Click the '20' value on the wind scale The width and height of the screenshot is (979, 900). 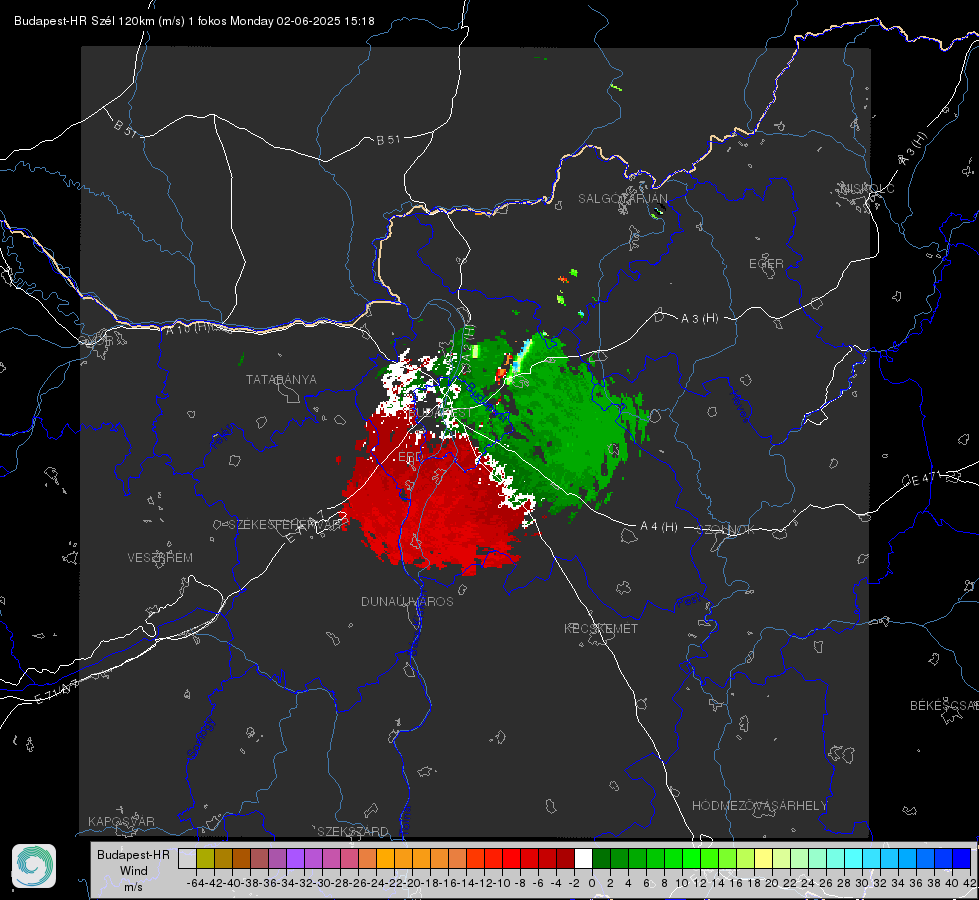tap(772, 883)
